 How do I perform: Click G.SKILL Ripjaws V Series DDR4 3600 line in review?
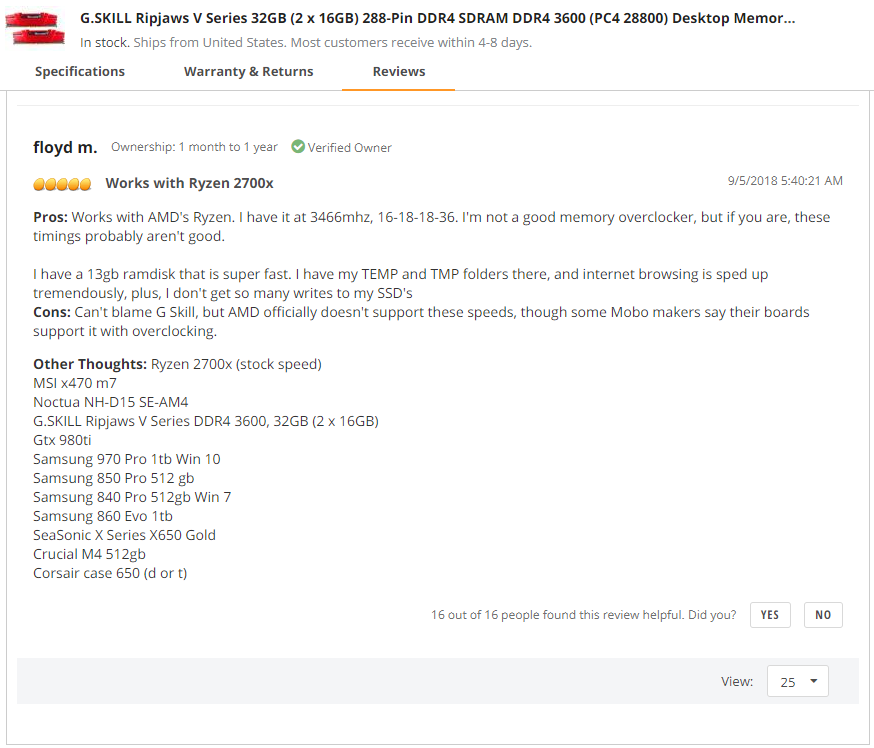206,421
